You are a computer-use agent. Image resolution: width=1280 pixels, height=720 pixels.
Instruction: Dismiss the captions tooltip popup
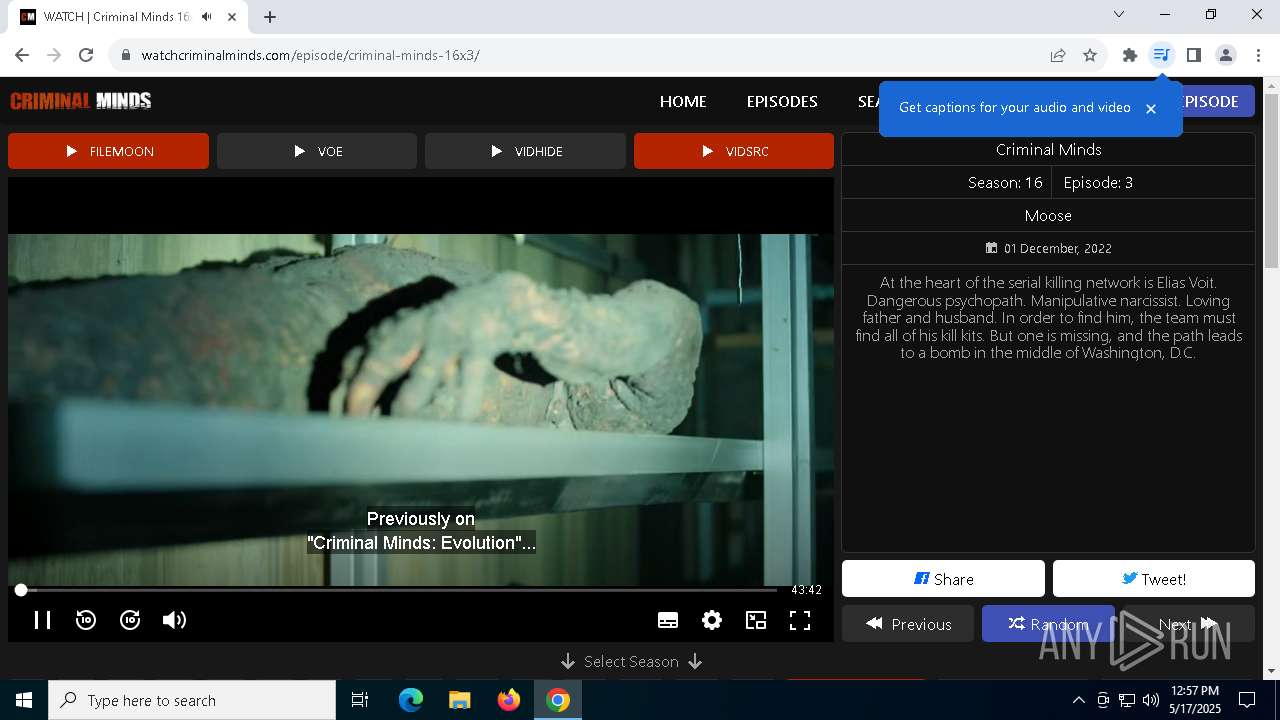1151,108
